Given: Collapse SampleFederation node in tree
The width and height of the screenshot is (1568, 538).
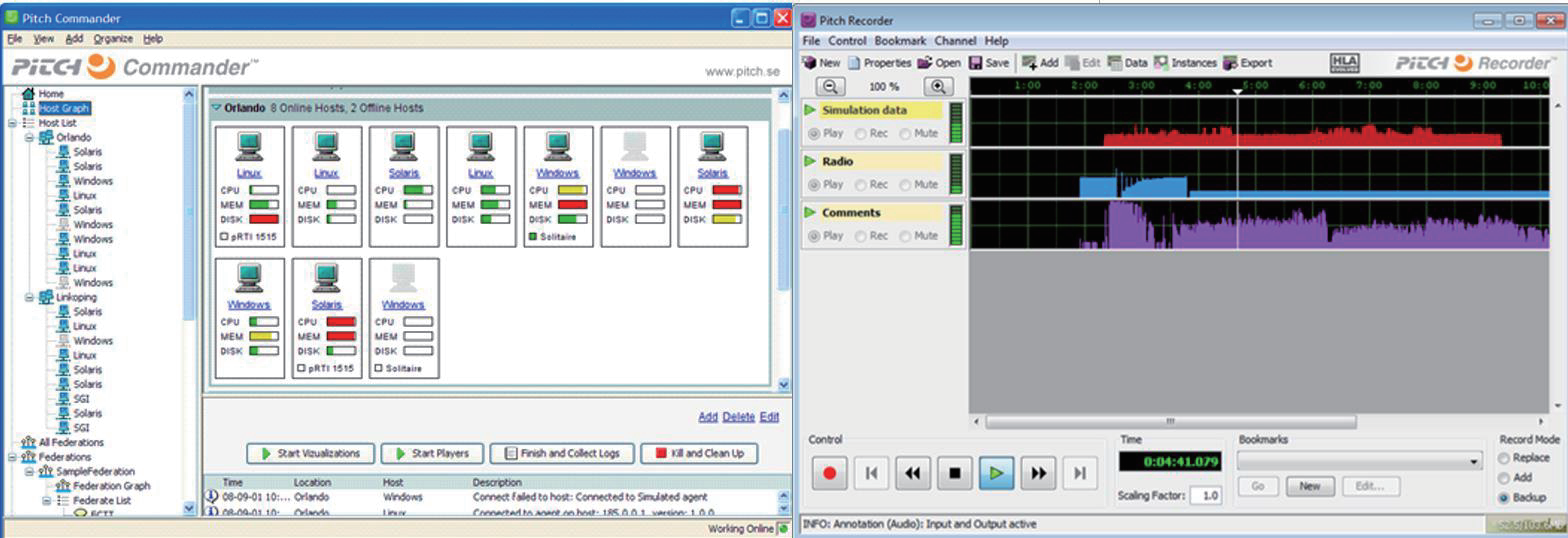Looking at the screenshot, I should click(x=30, y=471).
